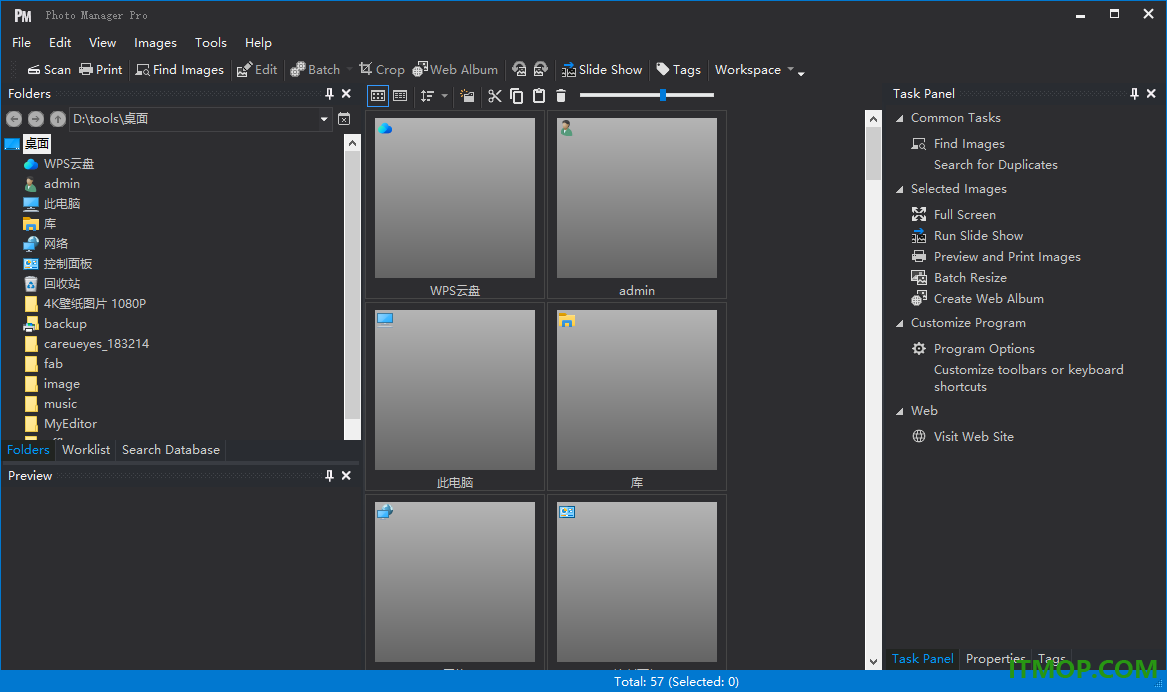Open the Edit menu

coord(60,42)
